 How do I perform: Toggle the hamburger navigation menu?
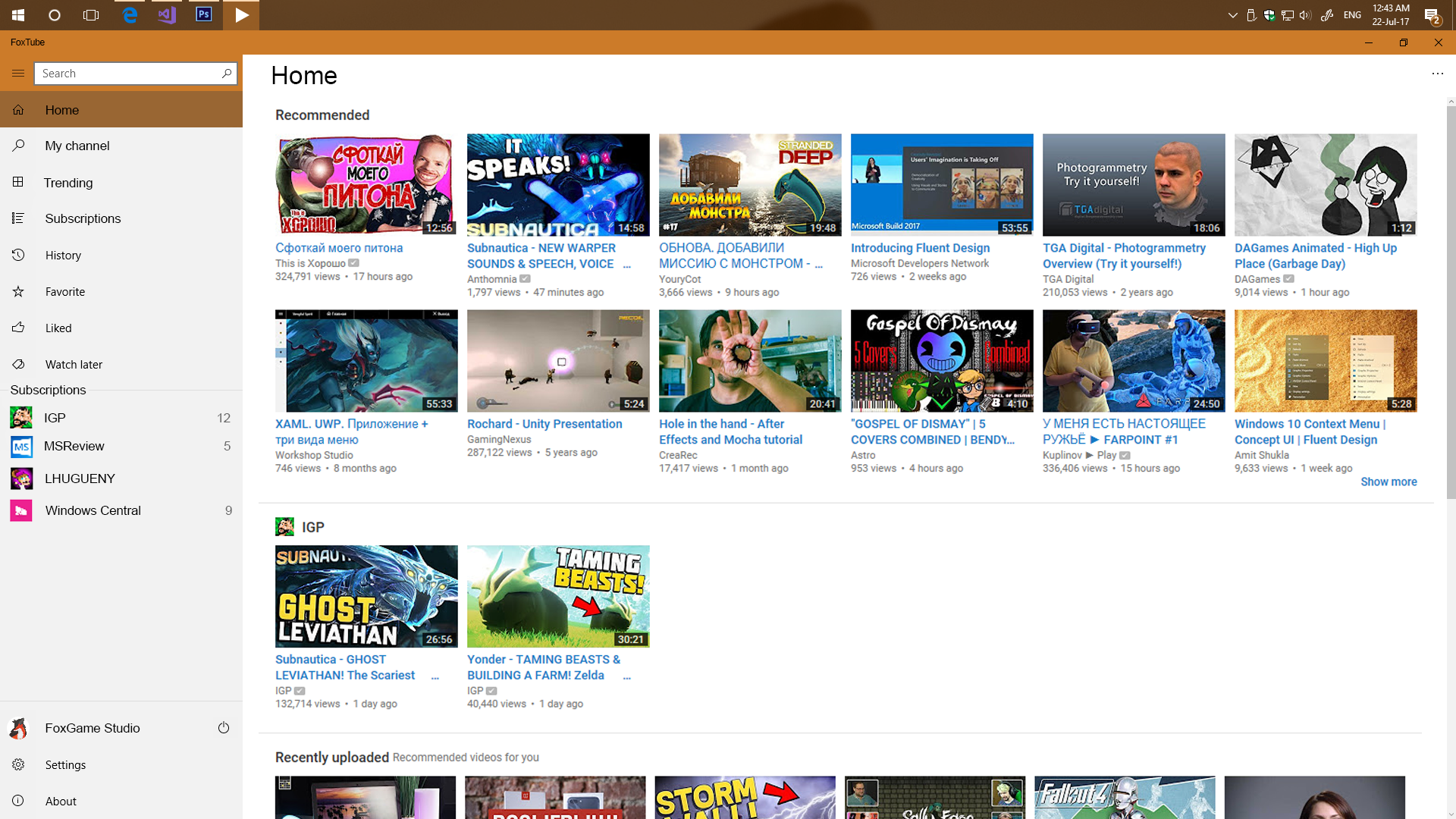pyautogui.click(x=18, y=74)
